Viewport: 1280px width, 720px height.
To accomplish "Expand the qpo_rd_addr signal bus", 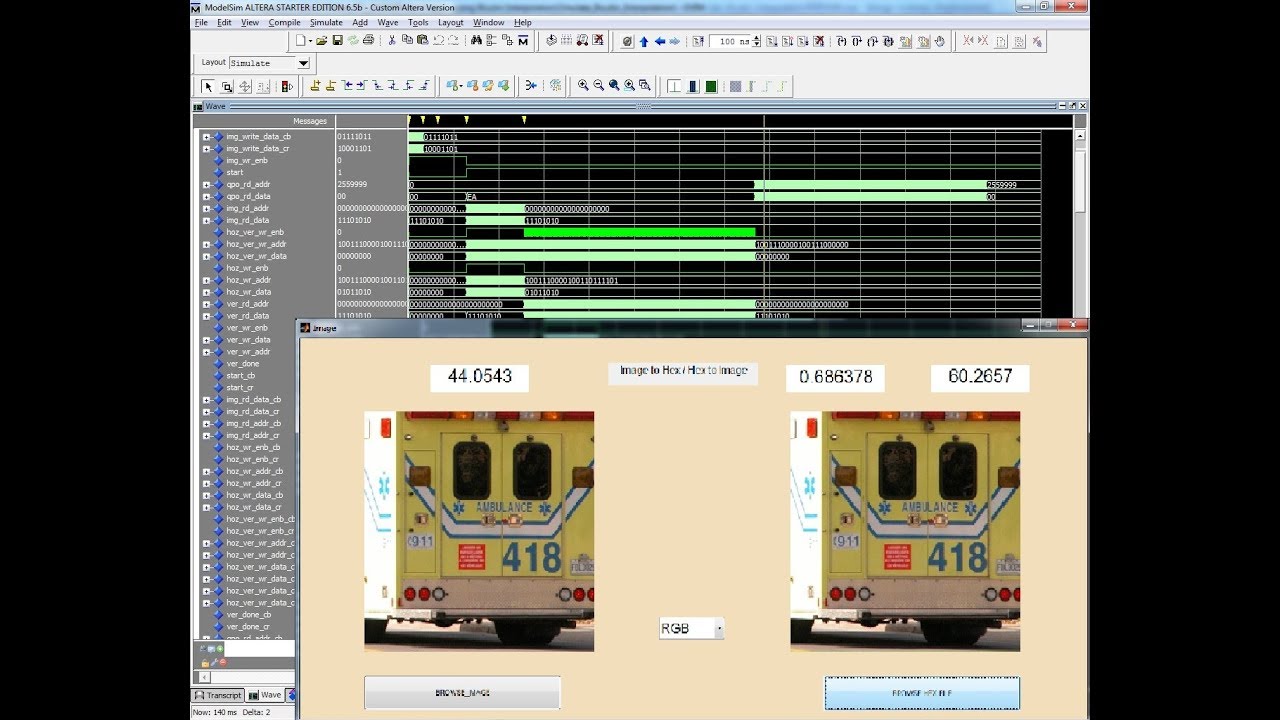I will [x=206, y=185].
